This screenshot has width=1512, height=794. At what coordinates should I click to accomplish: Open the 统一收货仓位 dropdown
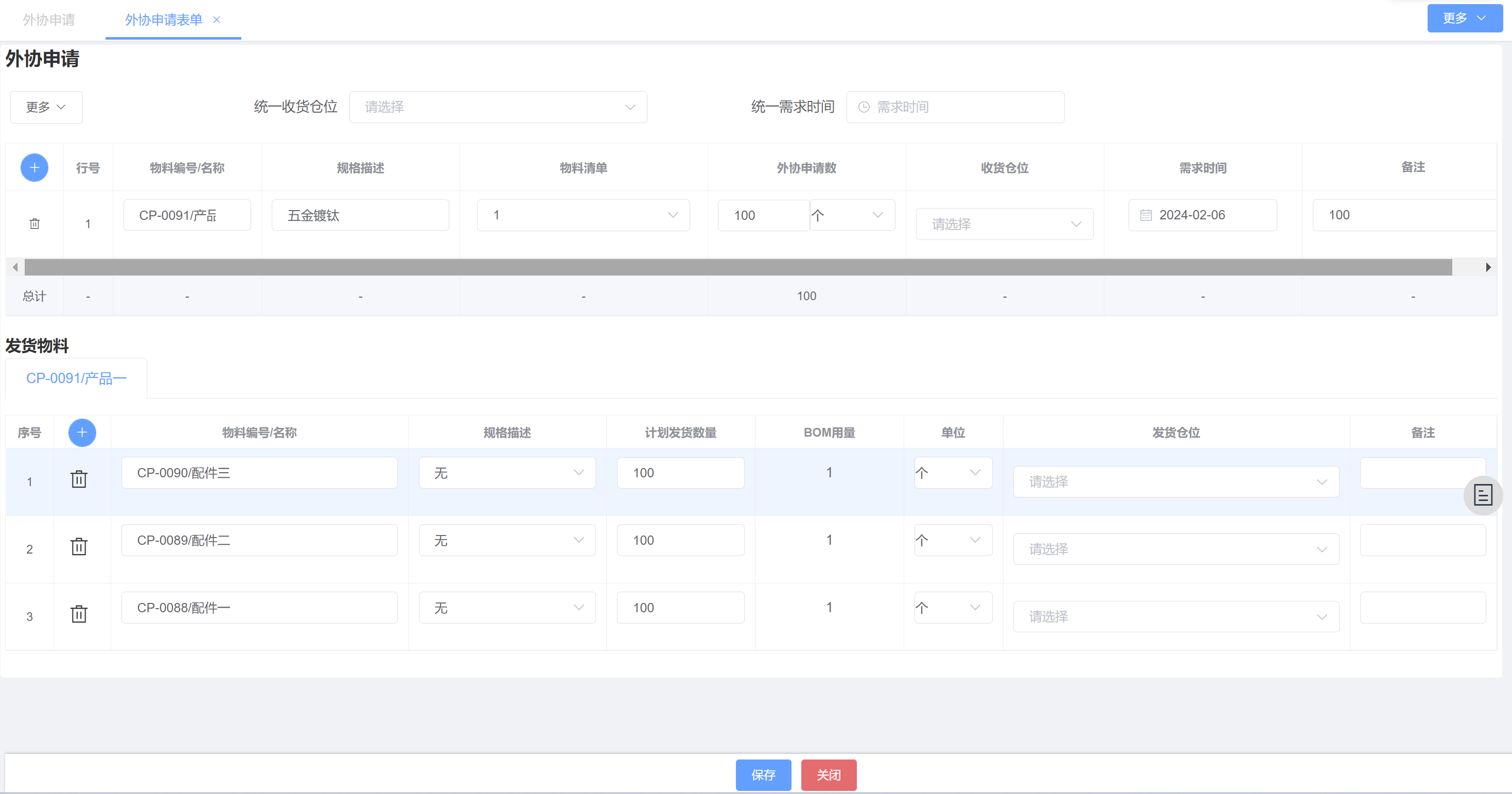point(498,107)
